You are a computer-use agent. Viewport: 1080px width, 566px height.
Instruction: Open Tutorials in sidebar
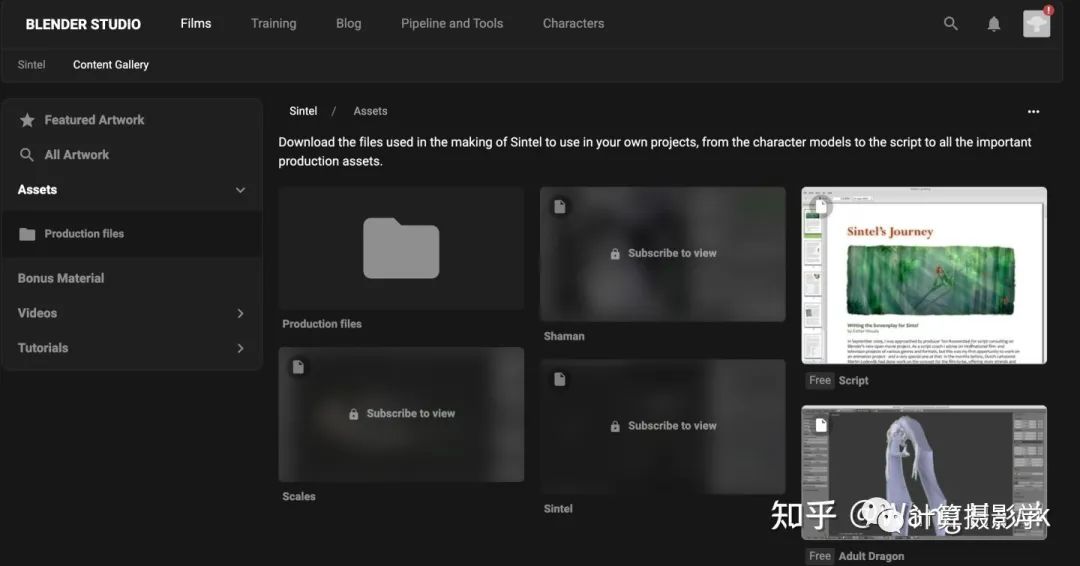(x=43, y=348)
